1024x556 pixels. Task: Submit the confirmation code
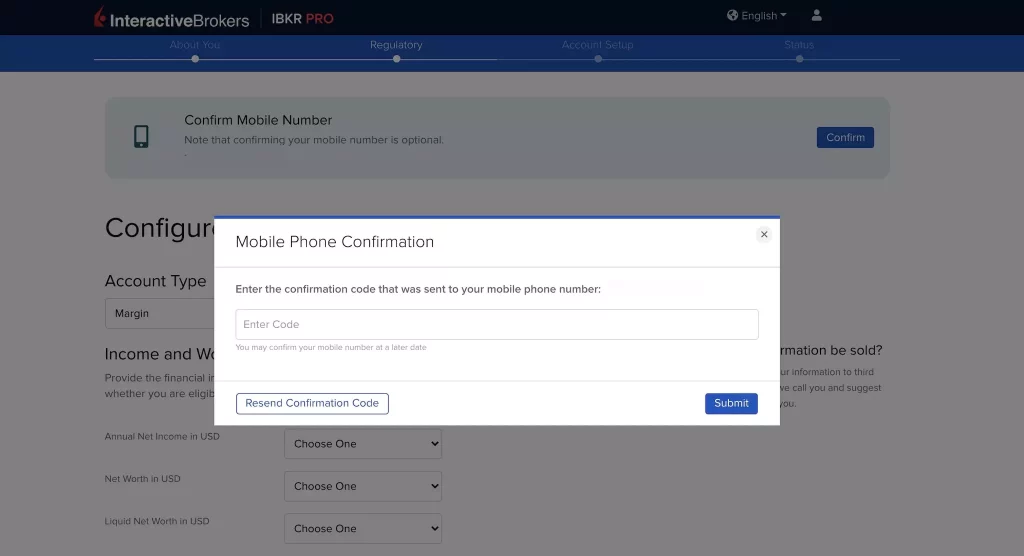coord(731,403)
